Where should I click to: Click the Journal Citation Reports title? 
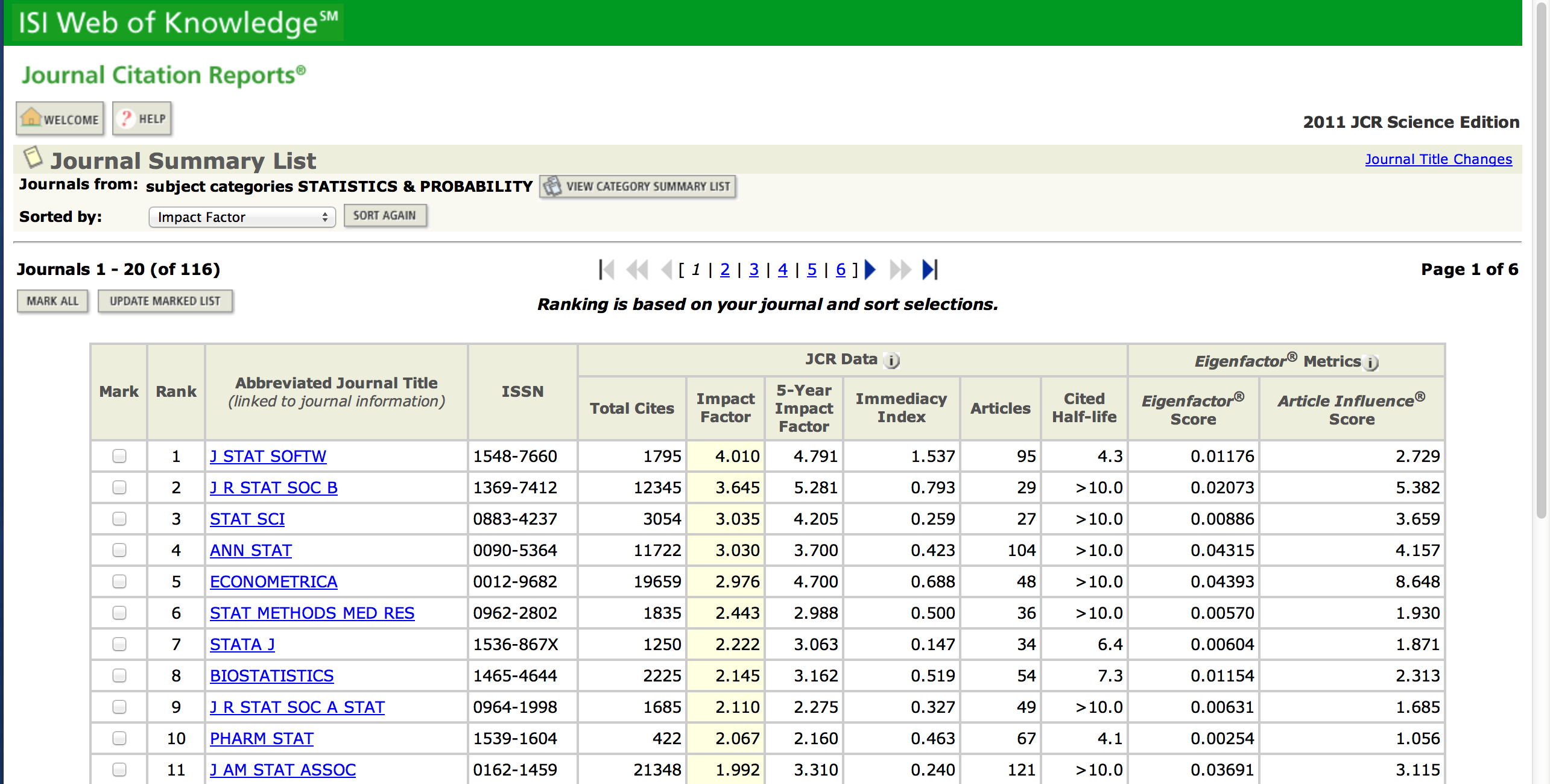pyautogui.click(x=164, y=75)
